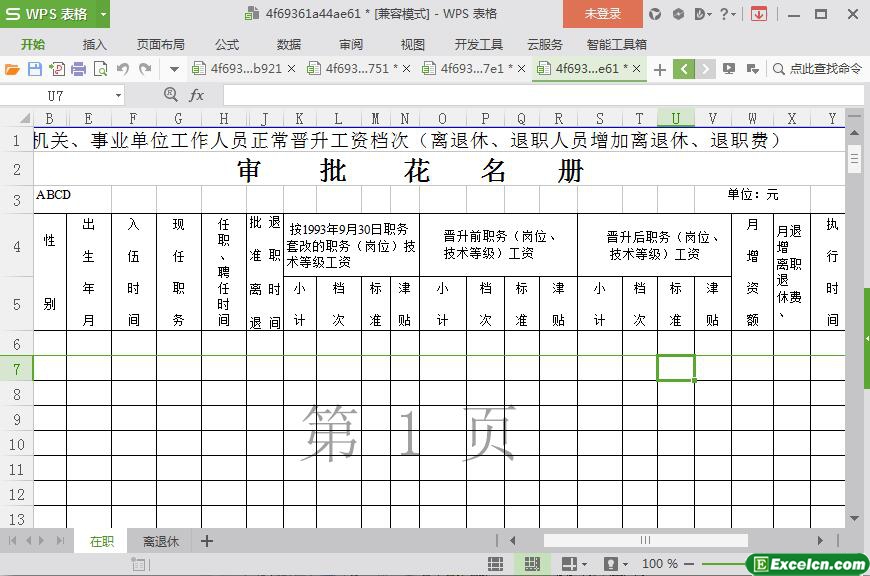This screenshot has height=576, width=870.
Task: Click the 点此查找命令 search command box
Action: point(817,69)
